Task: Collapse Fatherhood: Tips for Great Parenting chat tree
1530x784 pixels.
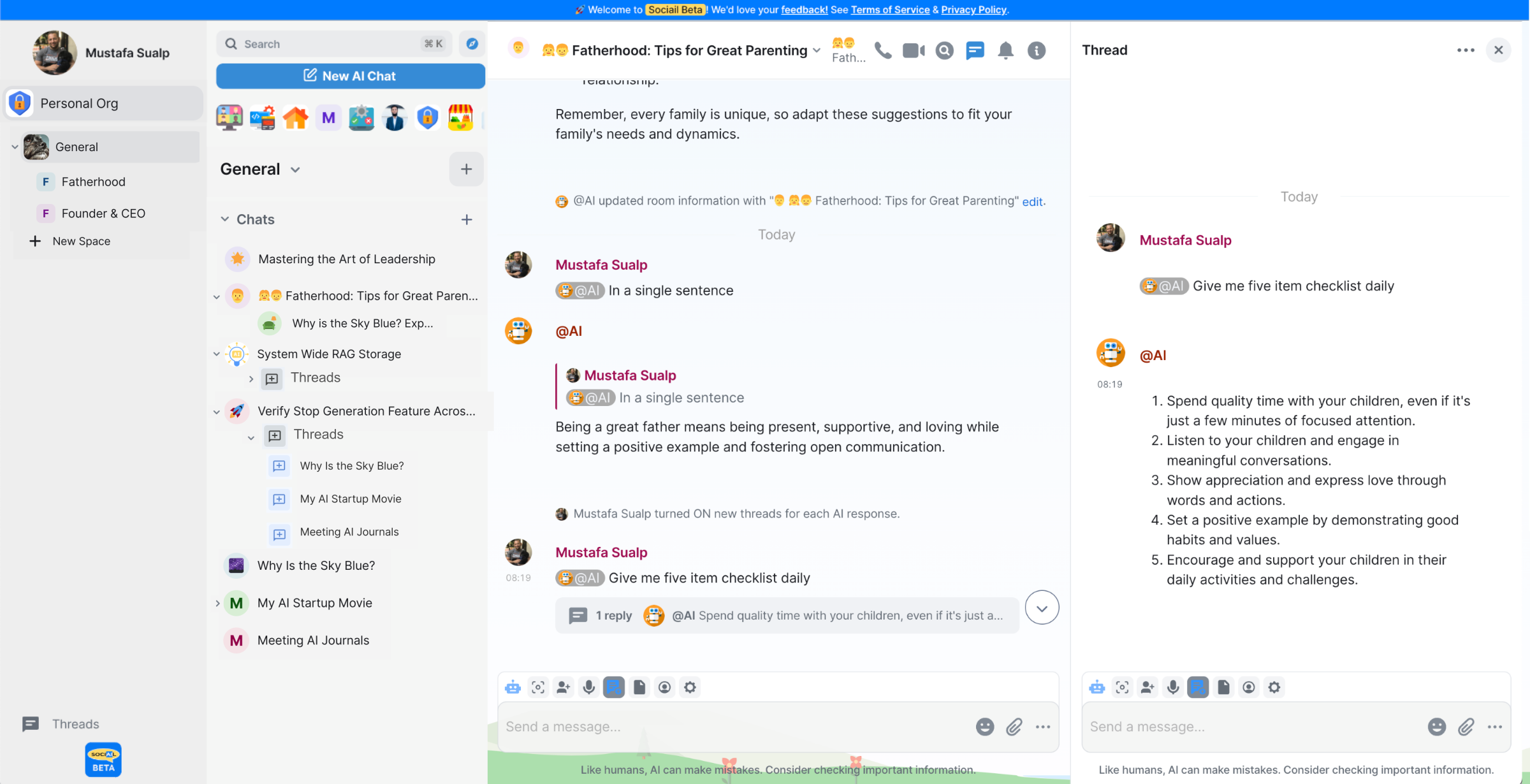Action: [x=216, y=296]
